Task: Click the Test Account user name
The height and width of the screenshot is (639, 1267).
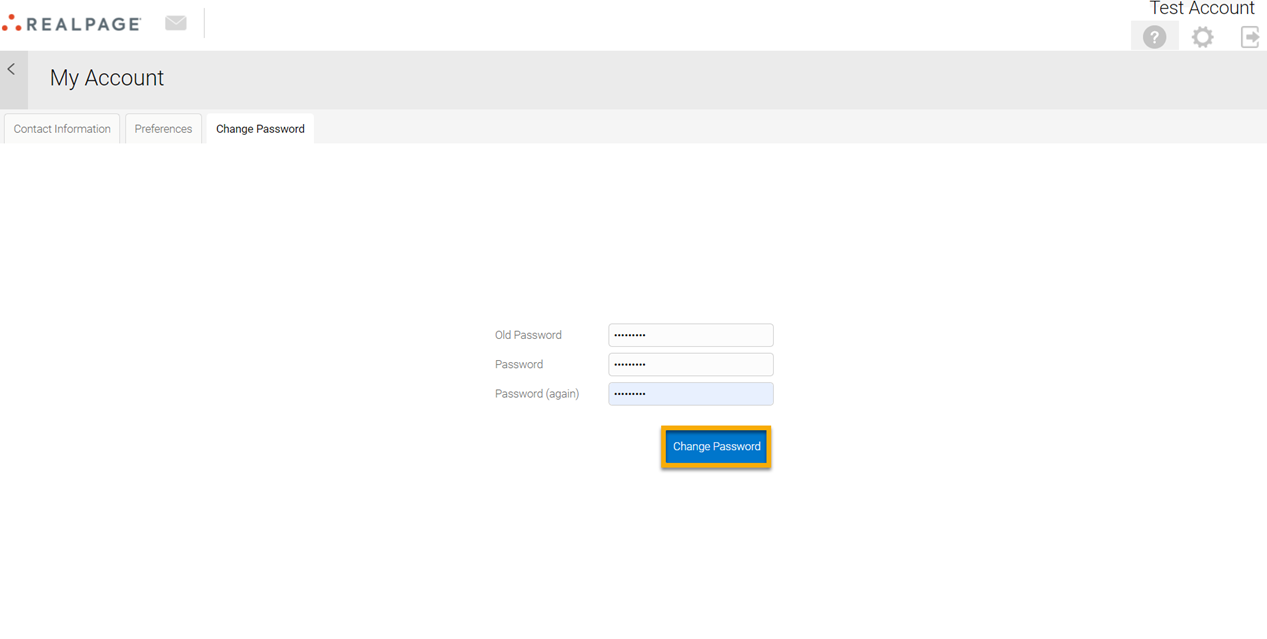Action: pos(1201,9)
